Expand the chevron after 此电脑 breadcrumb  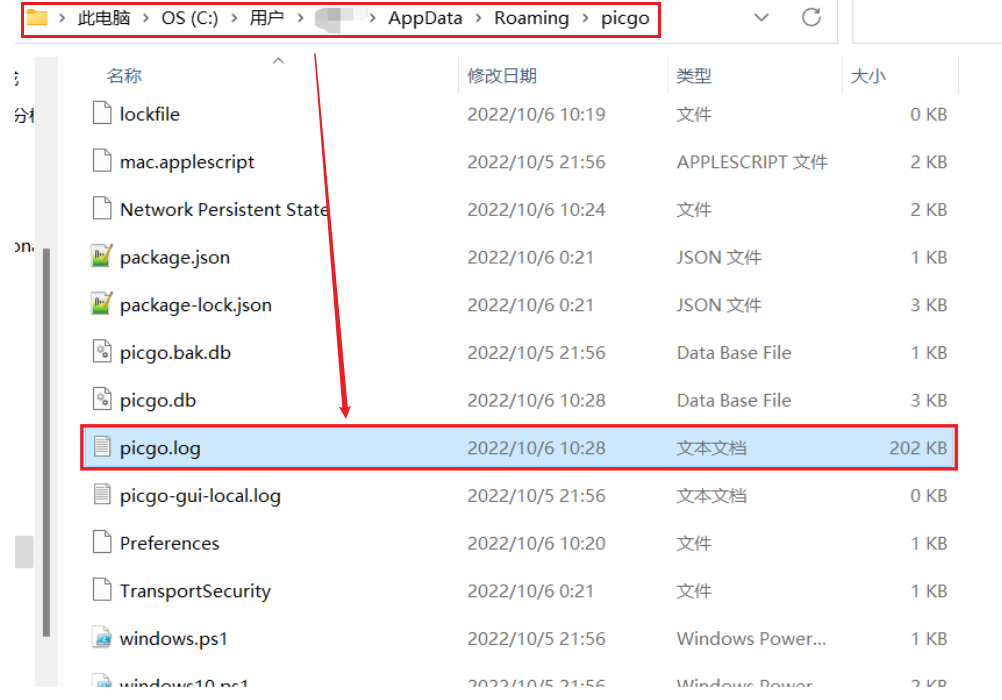[x=146, y=19]
